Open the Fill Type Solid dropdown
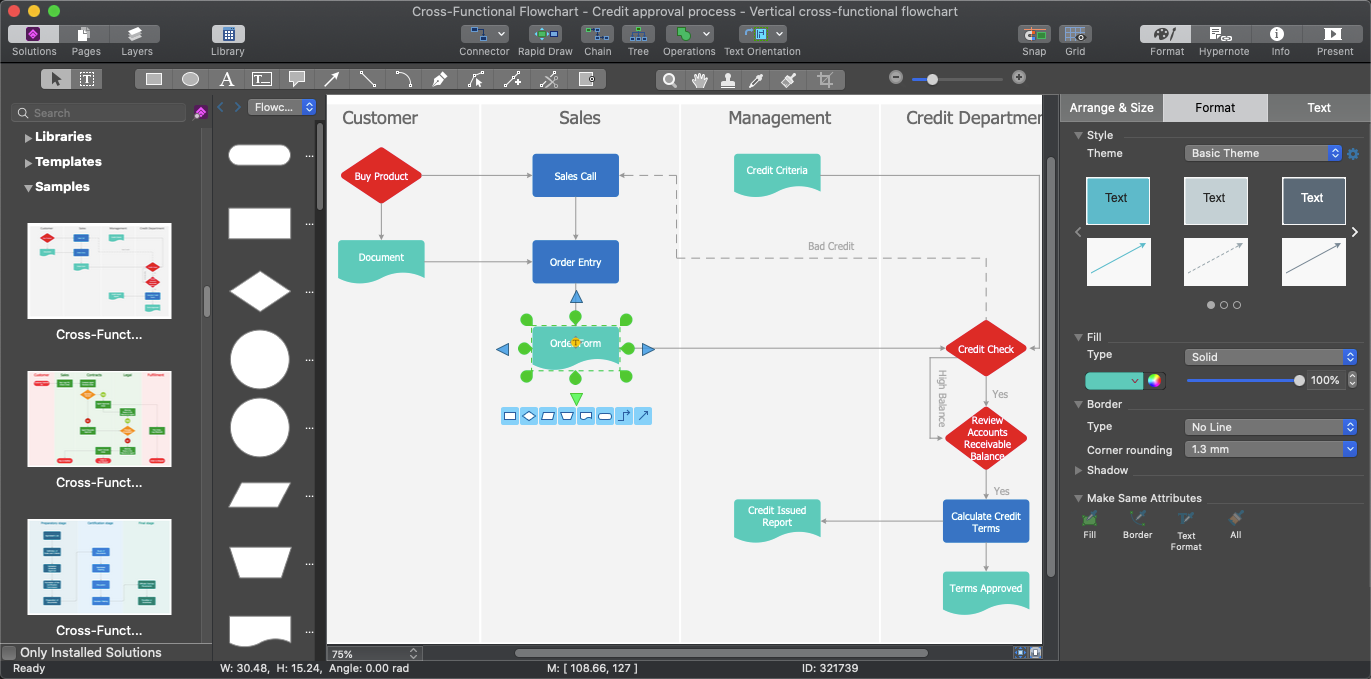Screen dimensions: 1371x679 [x=1271, y=357]
